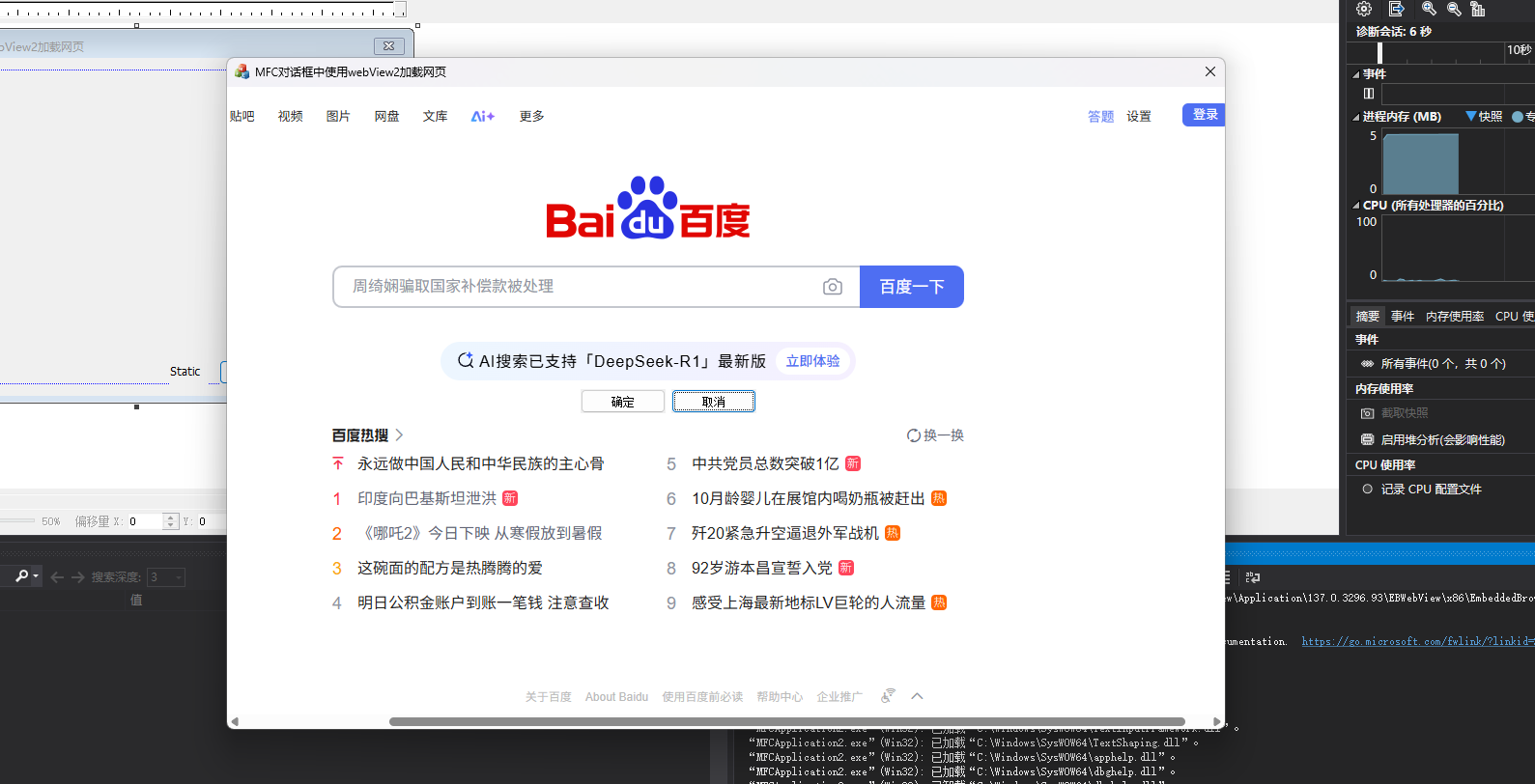The height and width of the screenshot is (784, 1535).
Task: Open 视频 in Baidu navigation
Action: click(x=291, y=116)
